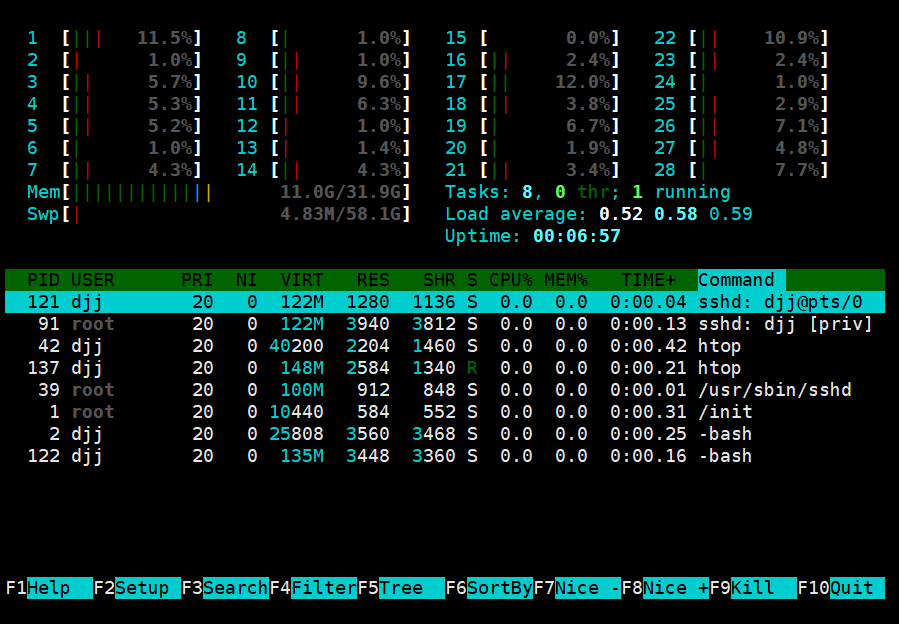The width and height of the screenshot is (899, 624).
Task: Open the F6 SortBy menu
Action: click(490, 588)
